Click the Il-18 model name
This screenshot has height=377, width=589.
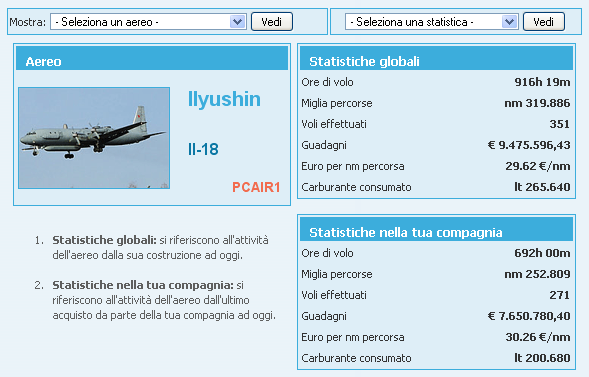pos(203,149)
